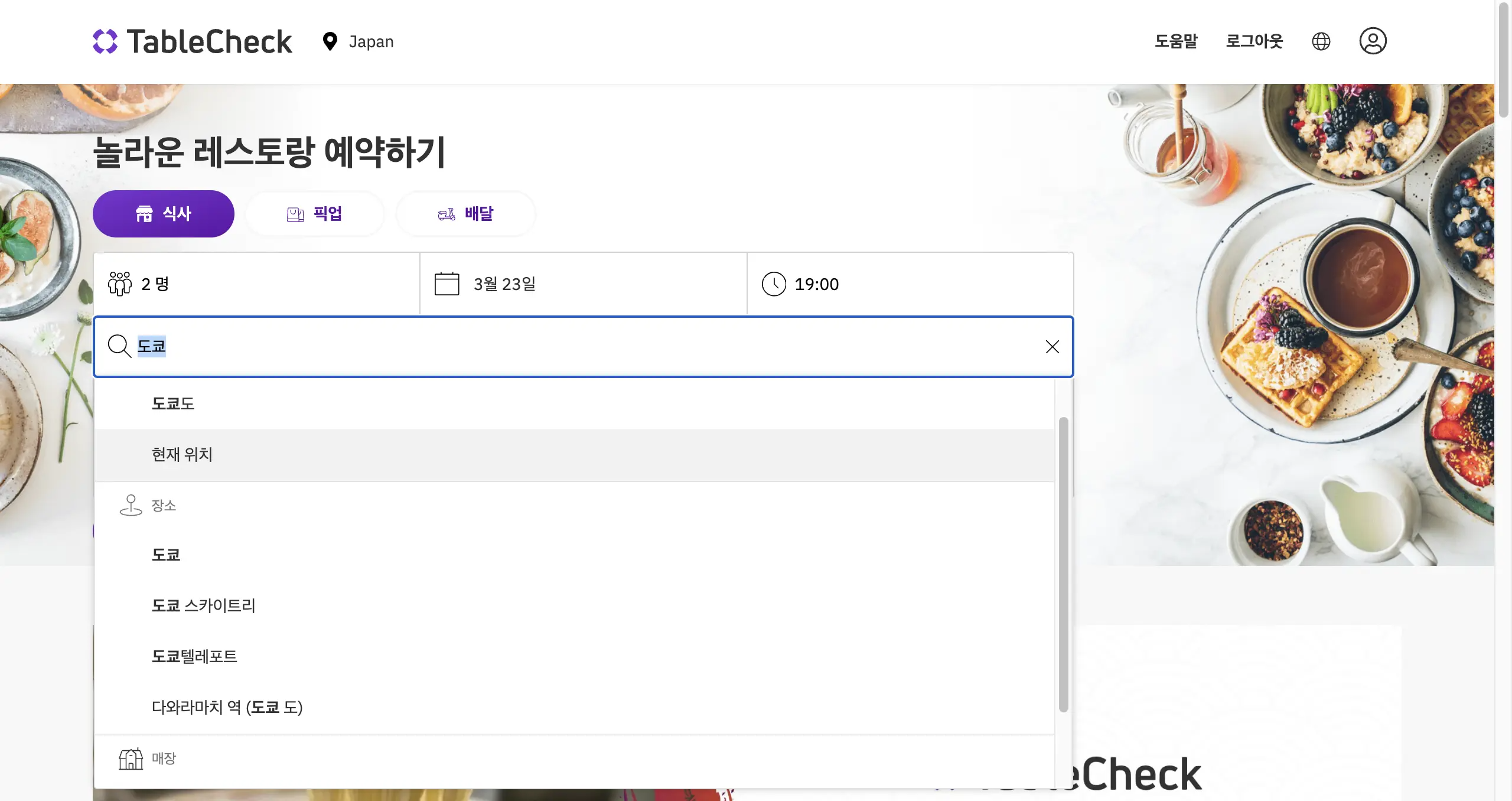Click the people icon beside 2 명

pos(120,284)
